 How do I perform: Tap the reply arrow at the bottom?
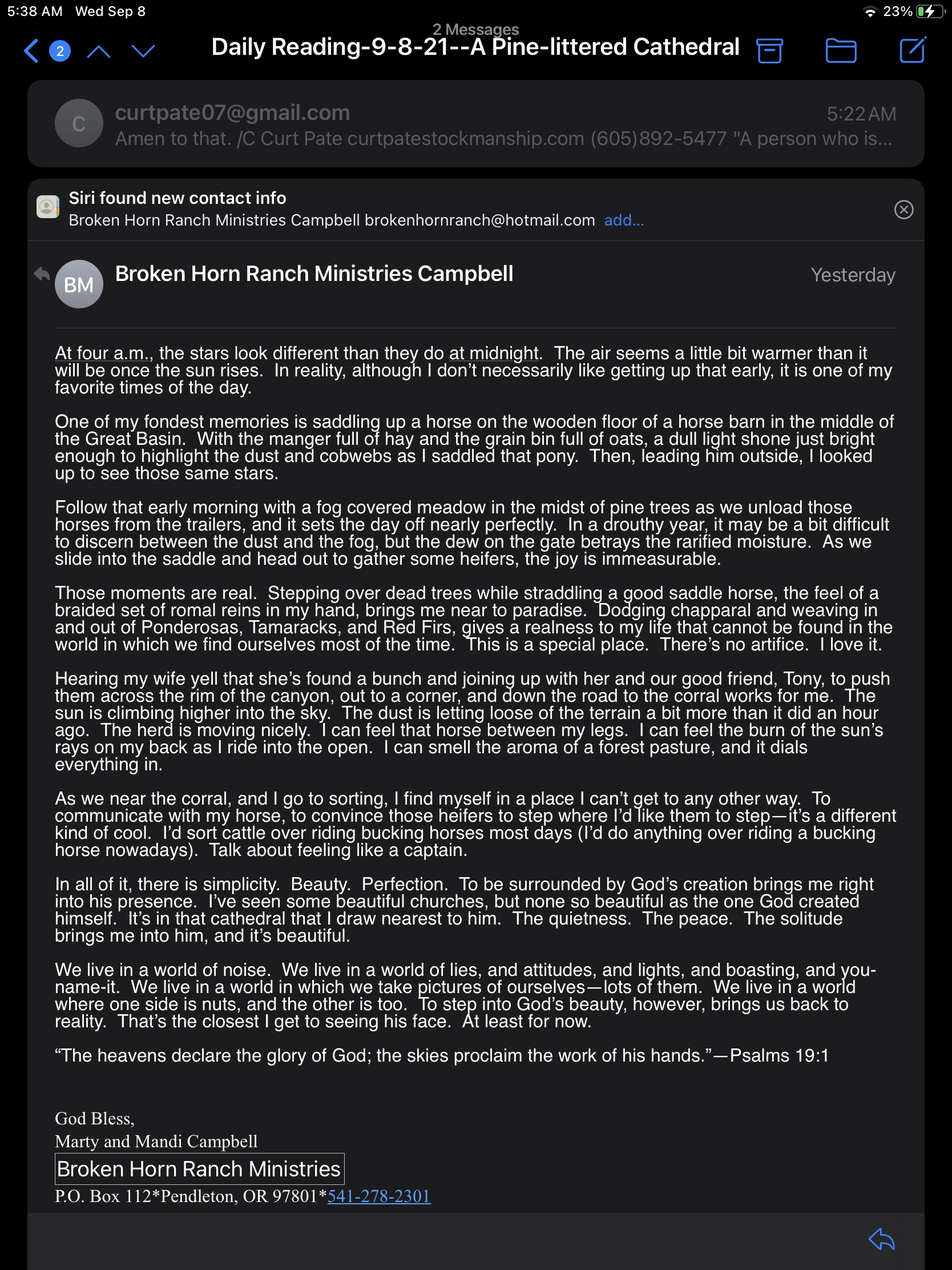[881, 1239]
